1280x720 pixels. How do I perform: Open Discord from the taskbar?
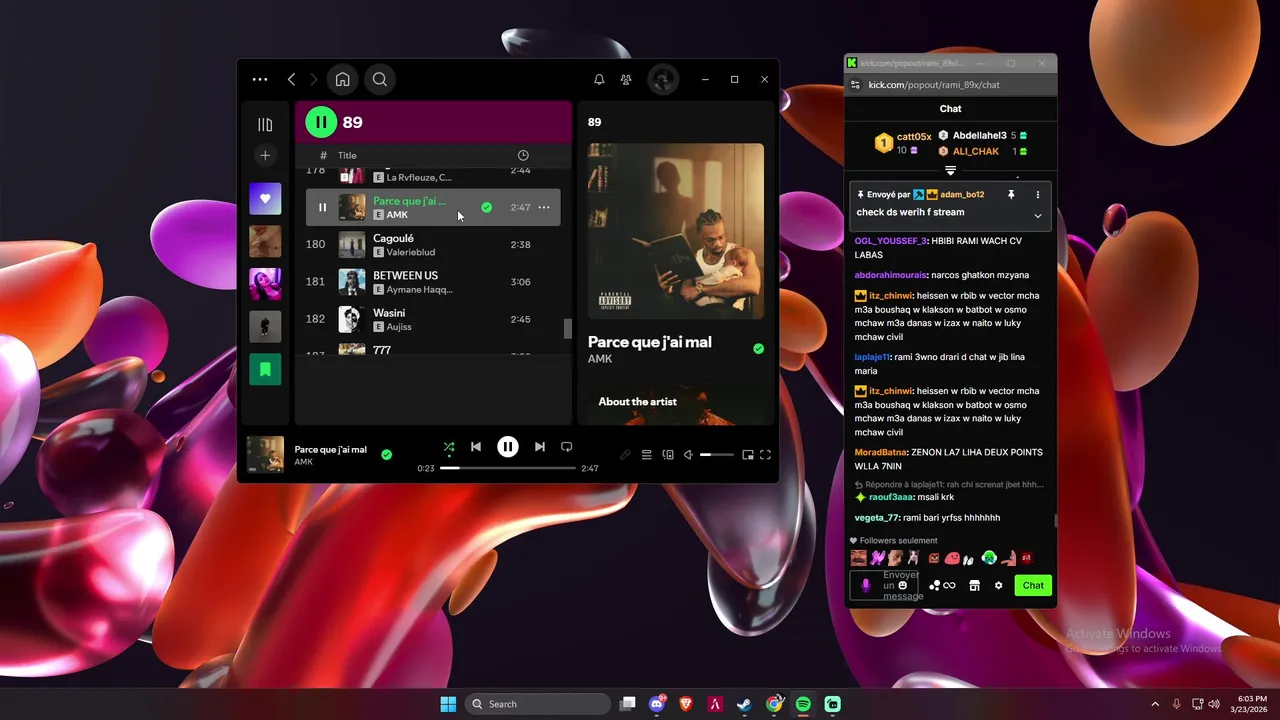pos(657,704)
